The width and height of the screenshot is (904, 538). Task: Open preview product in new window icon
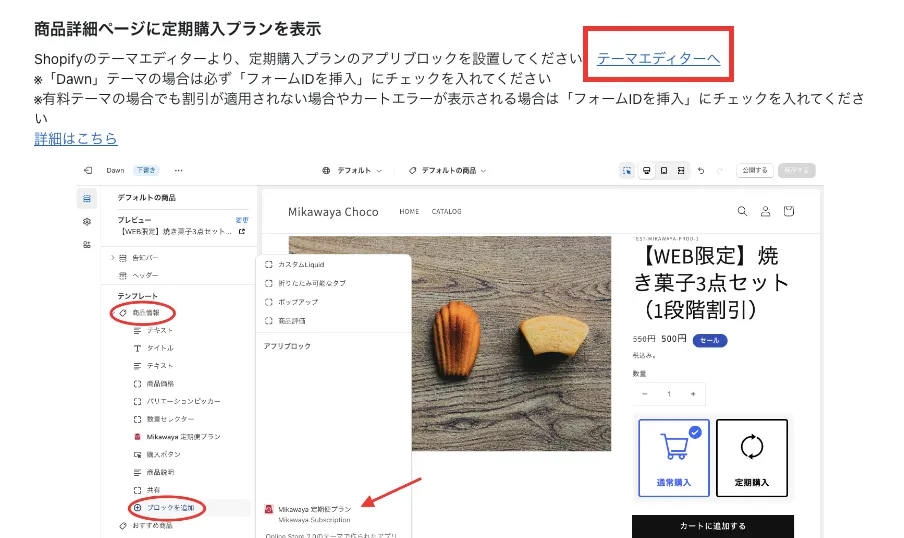(242, 231)
